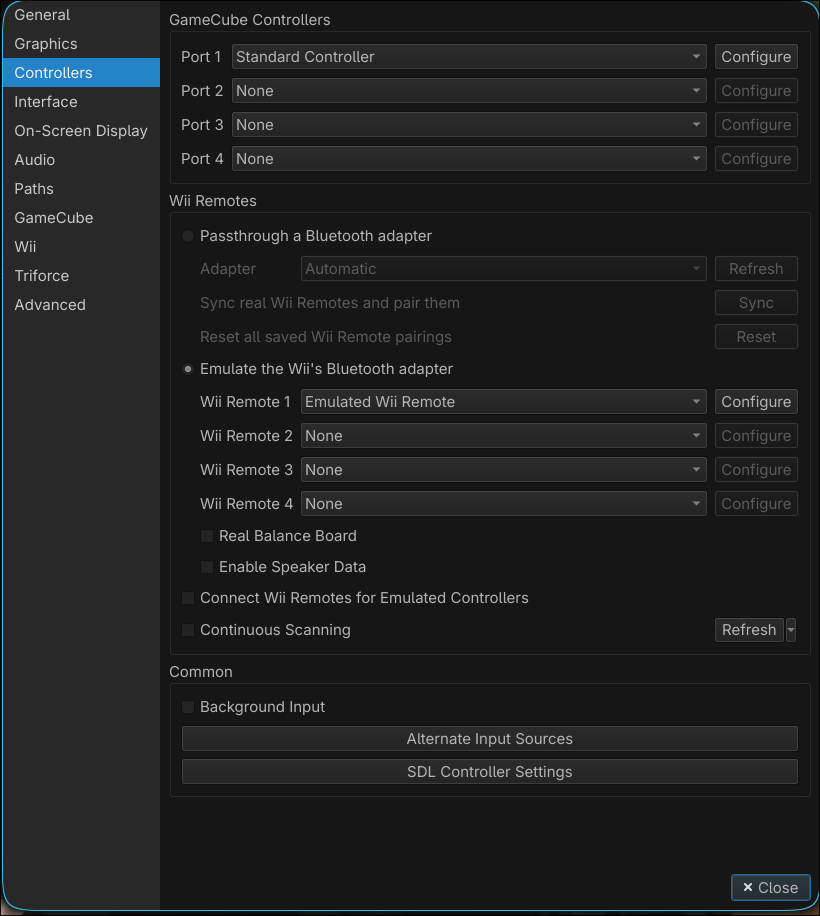The image size is (820, 916).
Task: Expand Wii Remote 3 dropdown
Action: pyautogui.click(x=503, y=470)
